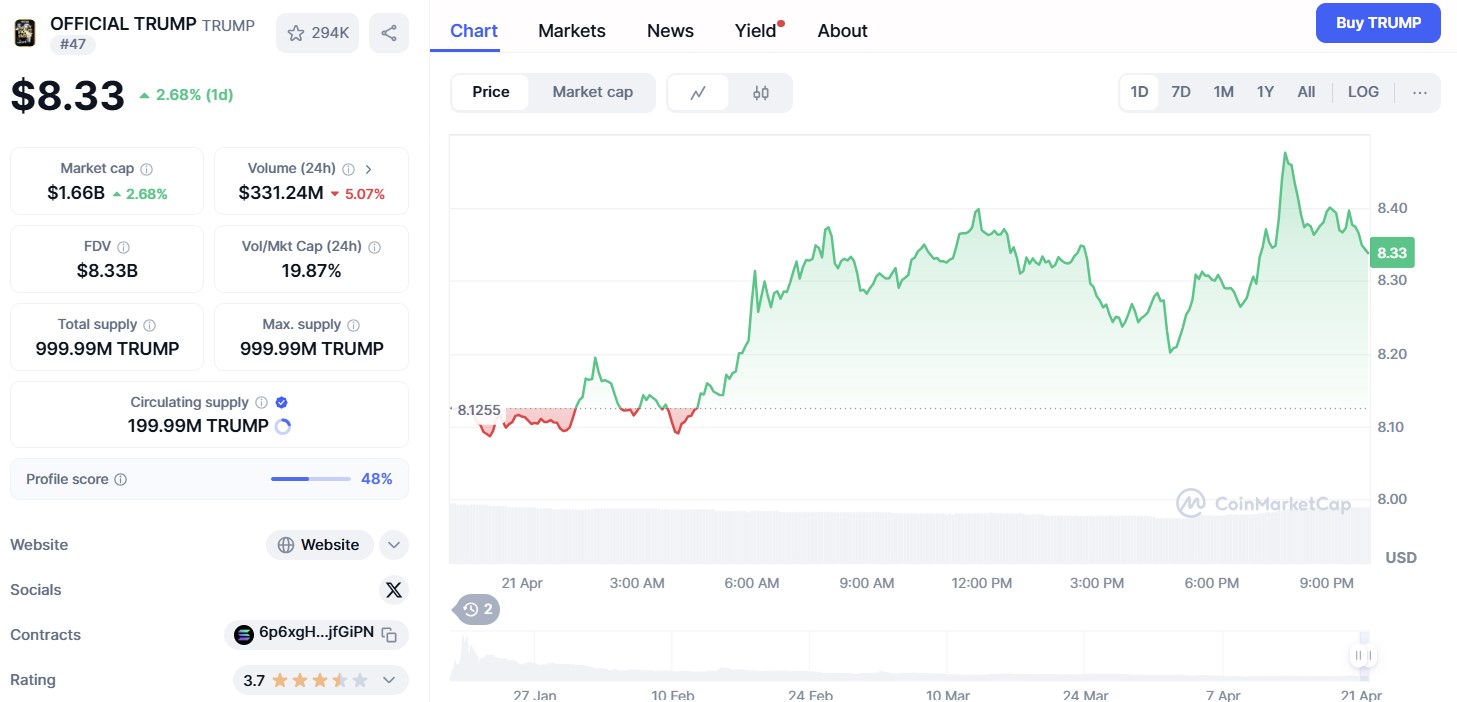Click the share icon next to watchlist
This screenshot has width=1457, height=702.
(388, 33)
